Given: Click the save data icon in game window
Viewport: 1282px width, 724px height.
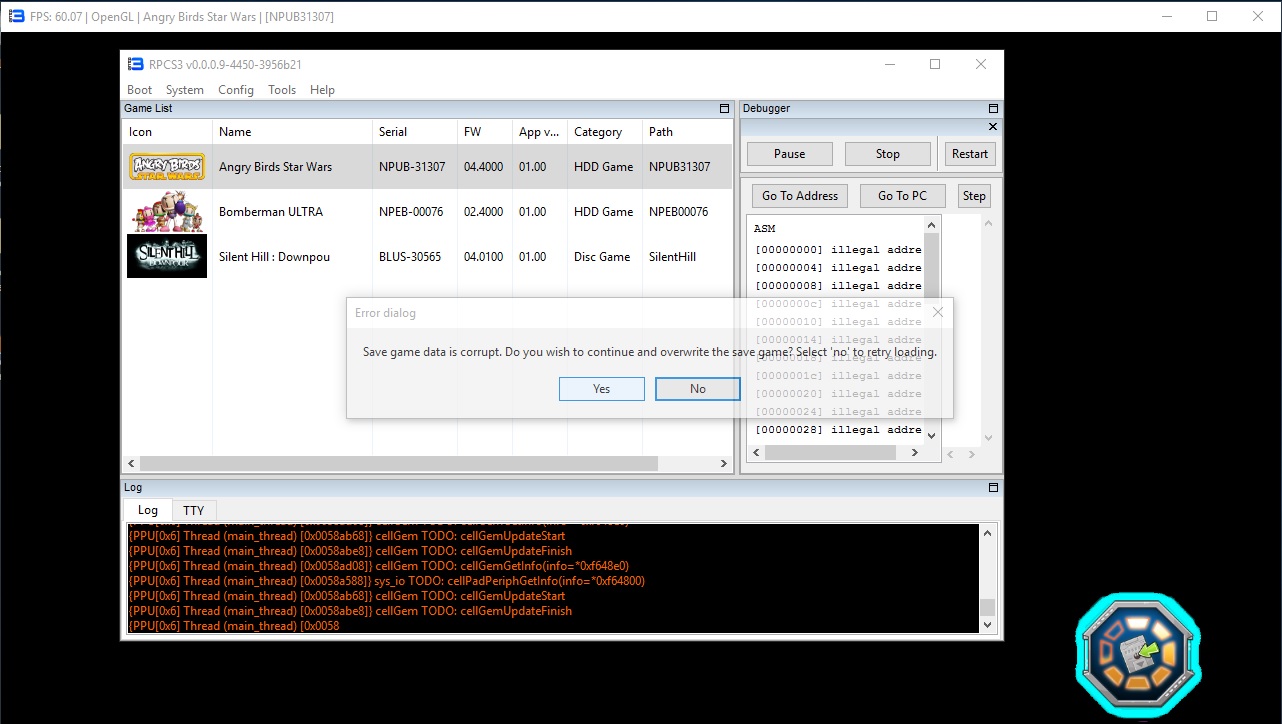Looking at the screenshot, I should pos(1138,654).
